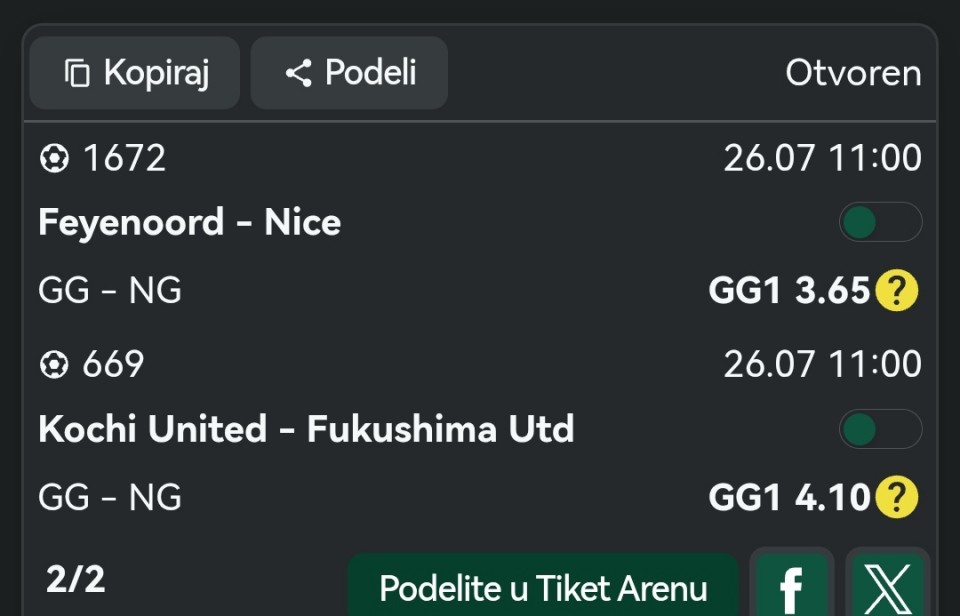Image resolution: width=960 pixels, height=616 pixels.
Task: Toggle the switch for Feyenoord - Nice
Action: point(880,222)
